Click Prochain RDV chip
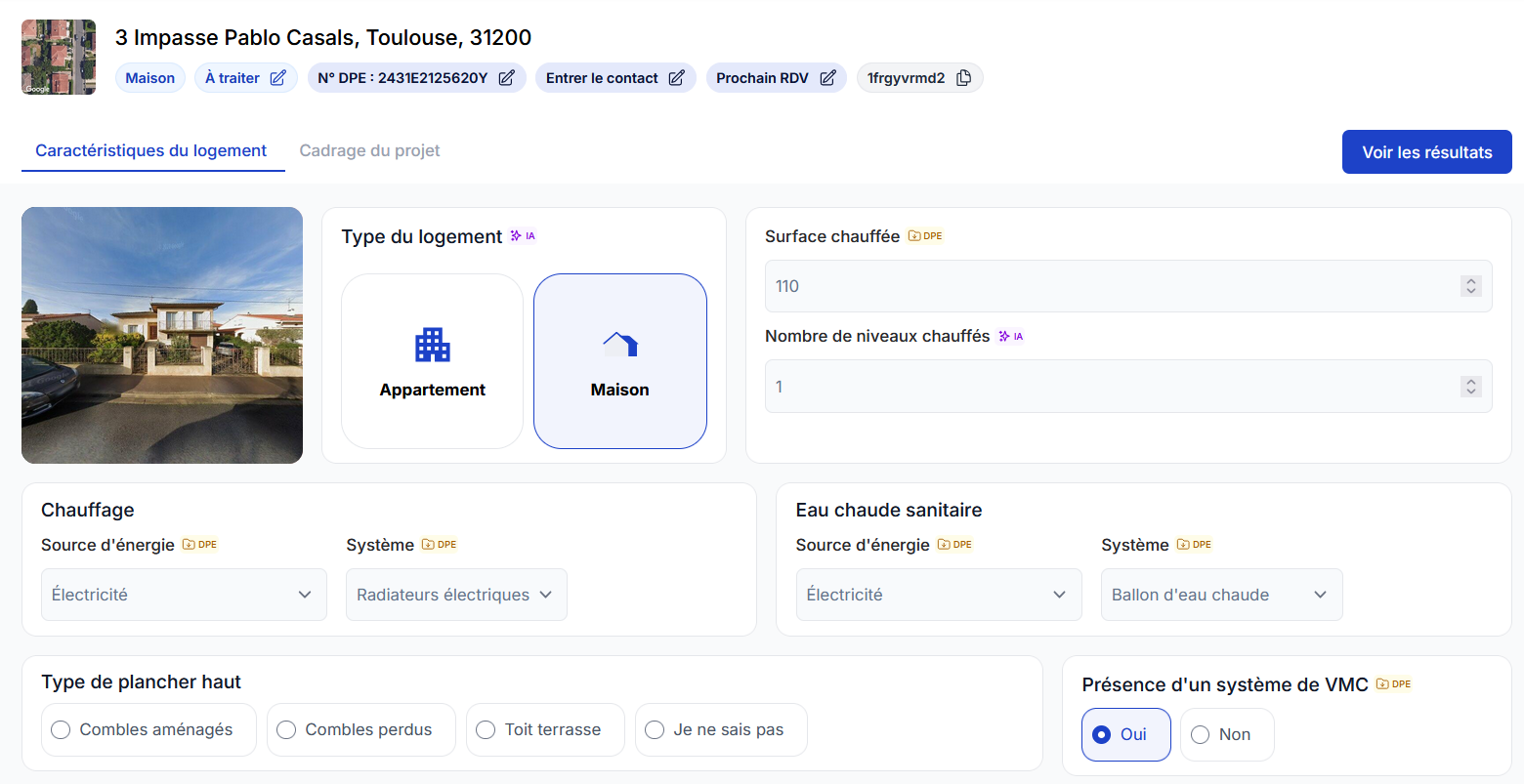The height and width of the screenshot is (784, 1524). click(777, 78)
